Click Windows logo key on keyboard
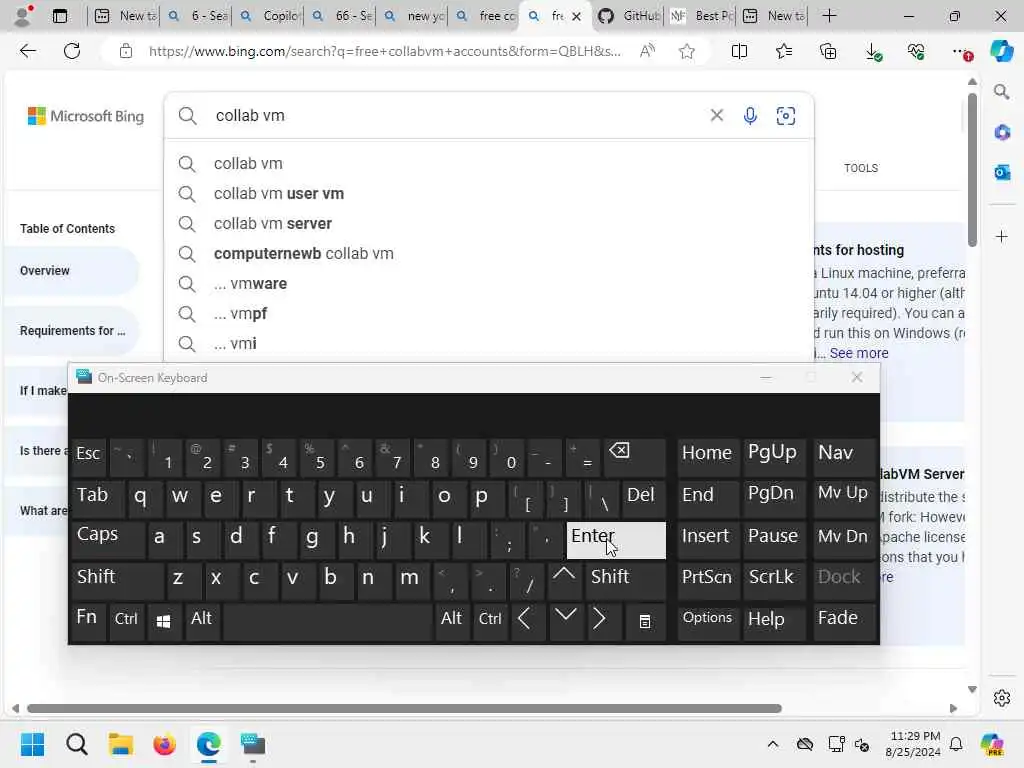 [x=164, y=622]
